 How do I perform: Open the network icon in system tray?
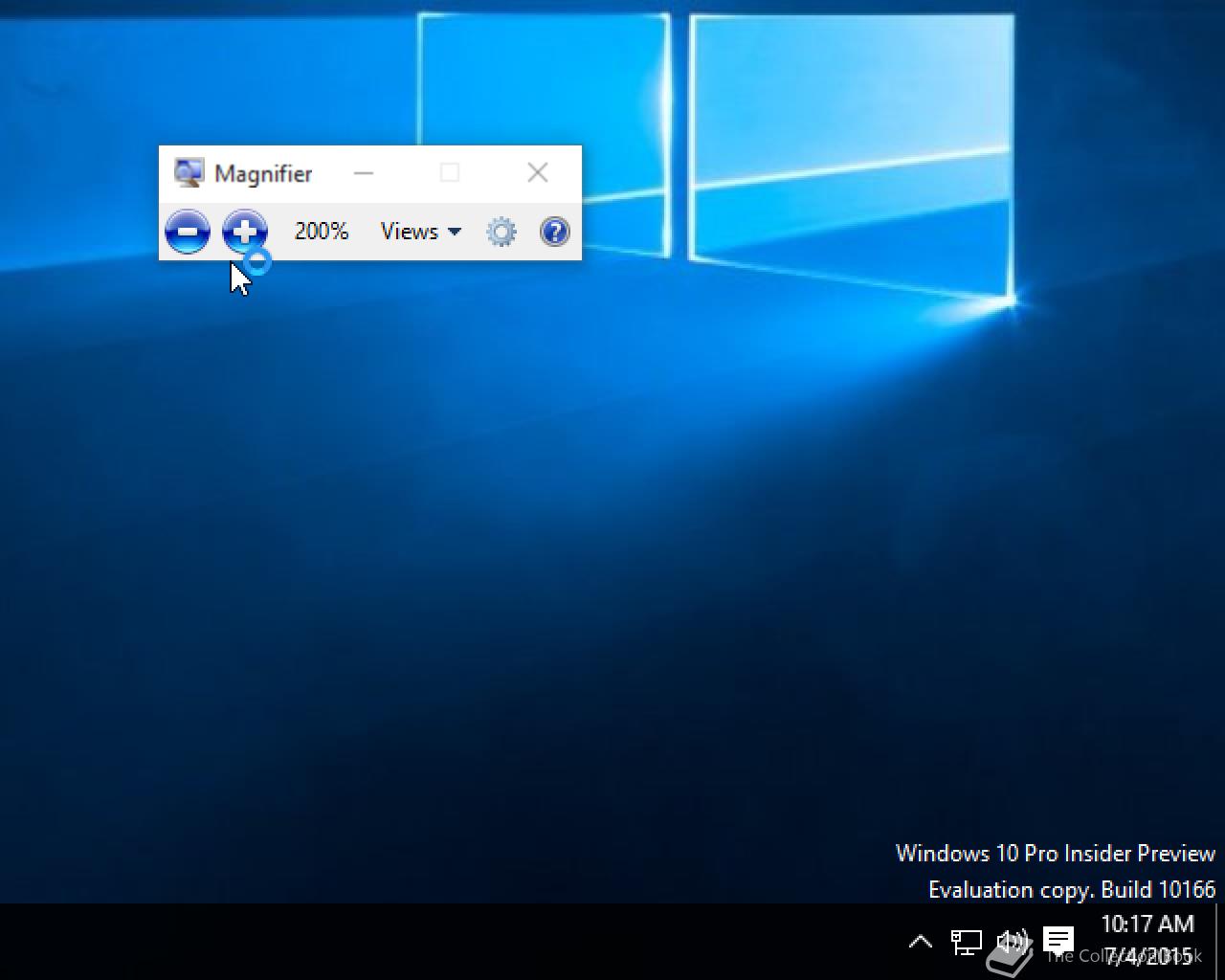coord(967,943)
